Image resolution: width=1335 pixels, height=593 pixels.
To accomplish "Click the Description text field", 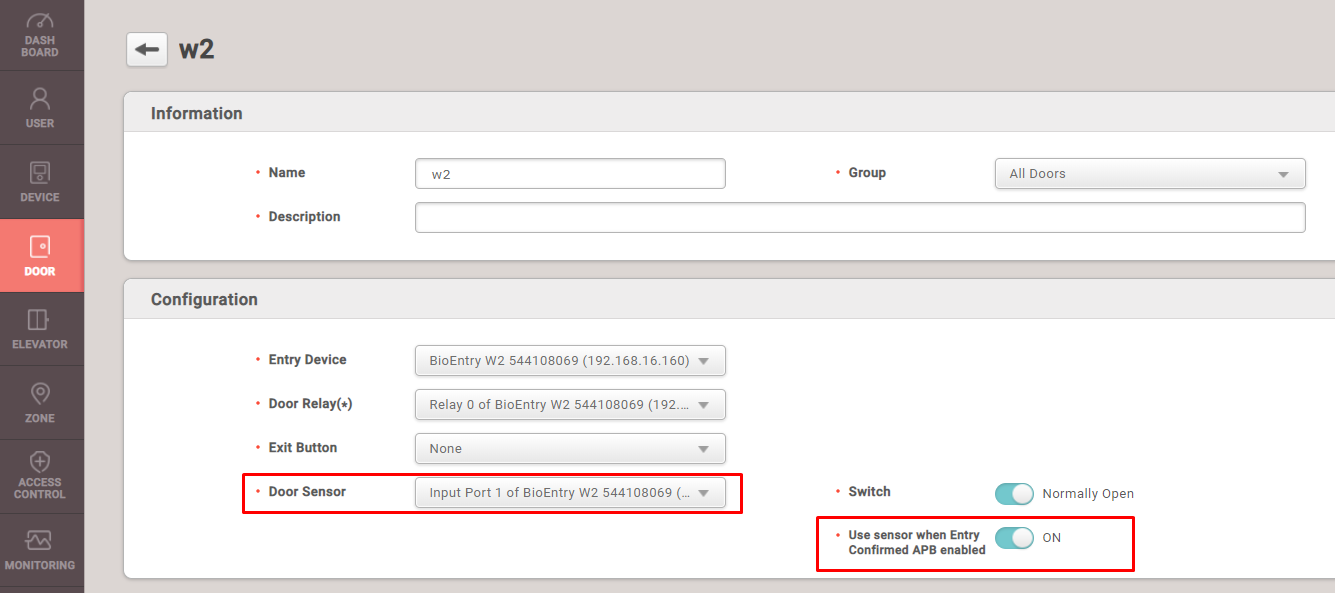I will click(859, 218).
